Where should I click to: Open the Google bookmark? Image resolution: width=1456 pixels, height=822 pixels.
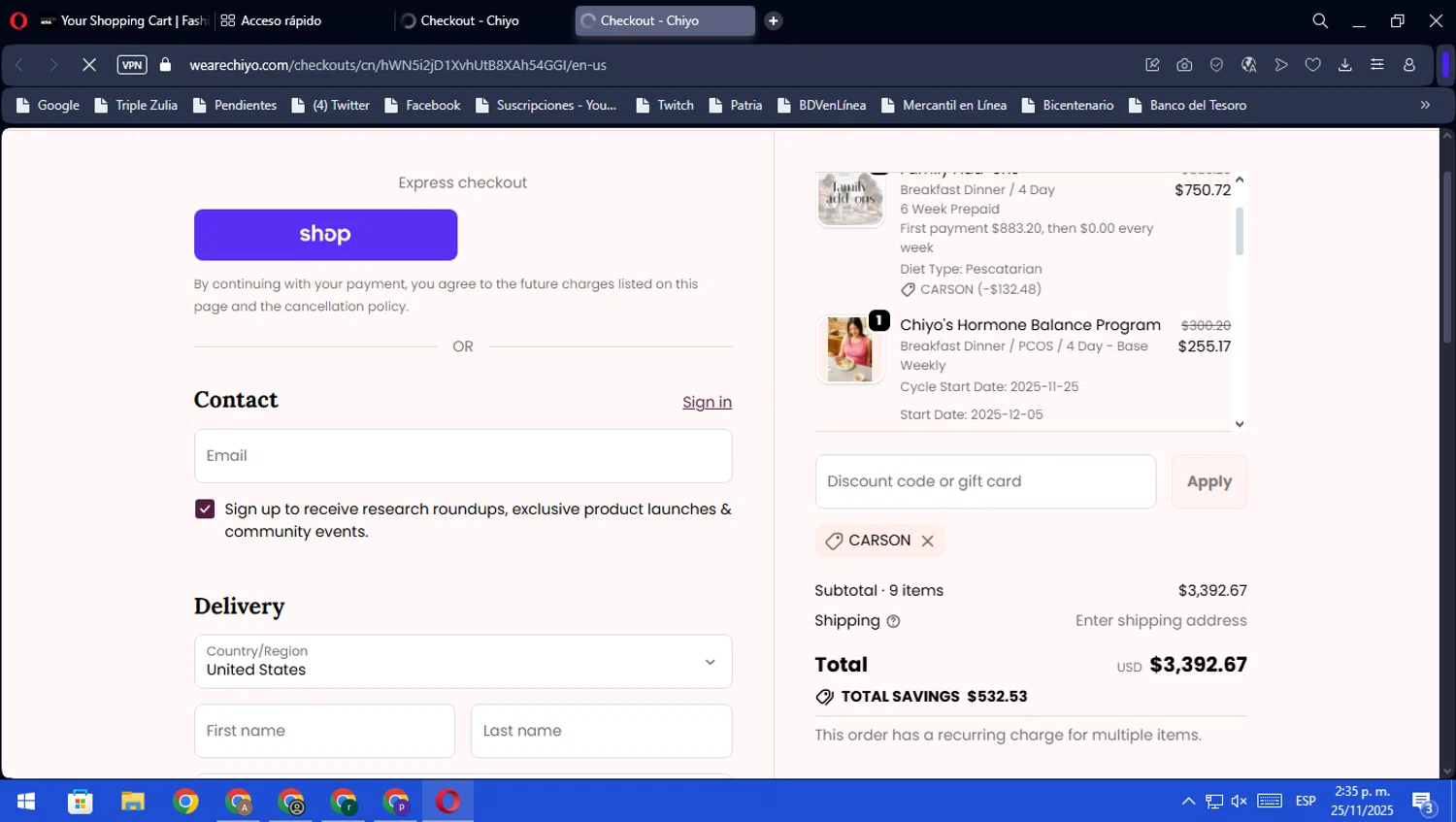click(x=49, y=105)
